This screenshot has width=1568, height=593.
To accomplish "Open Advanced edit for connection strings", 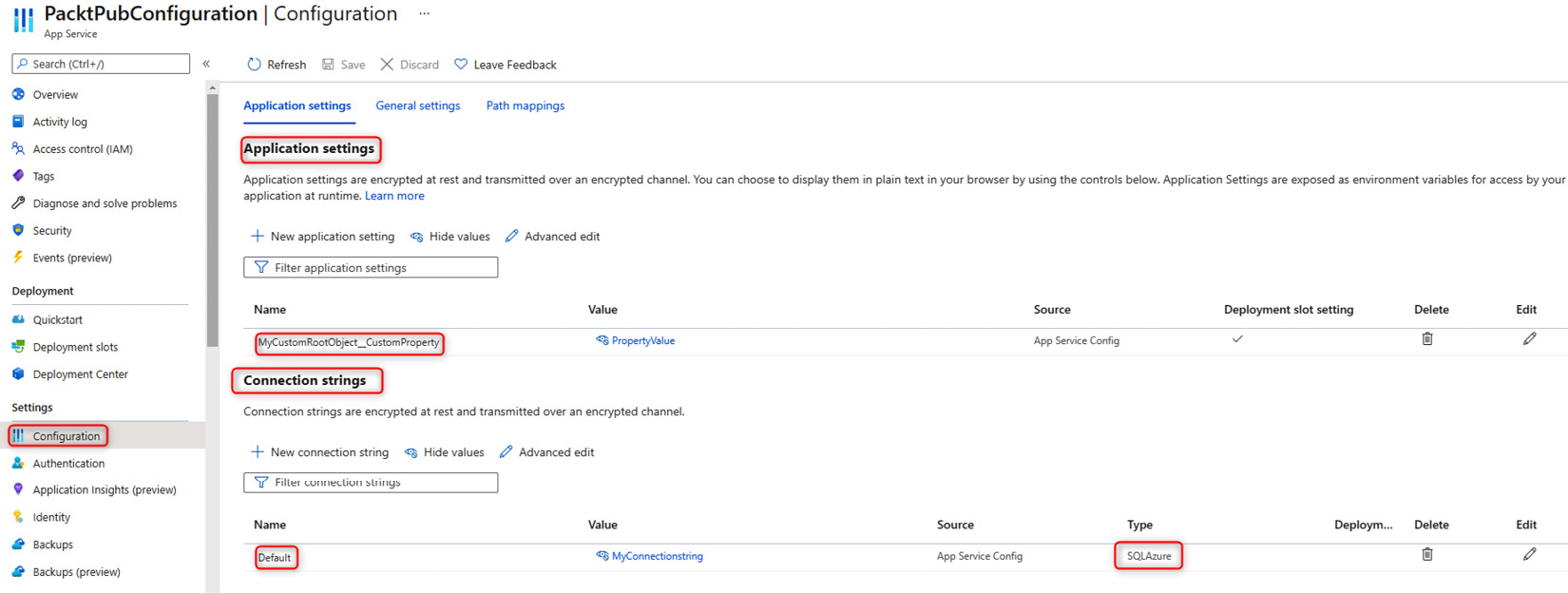I will coord(547,452).
